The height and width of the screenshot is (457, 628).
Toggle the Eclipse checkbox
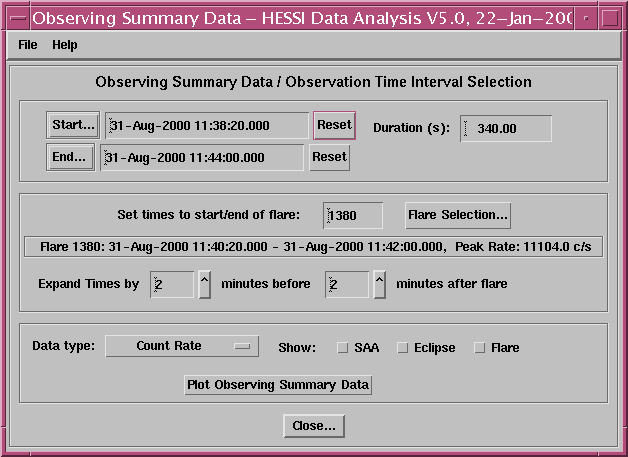[403, 348]
